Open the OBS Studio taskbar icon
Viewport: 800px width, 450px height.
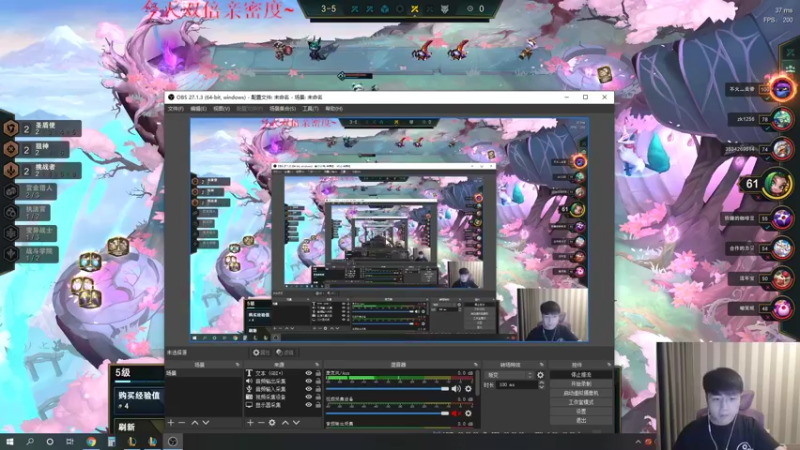click(x=173, y=441)
